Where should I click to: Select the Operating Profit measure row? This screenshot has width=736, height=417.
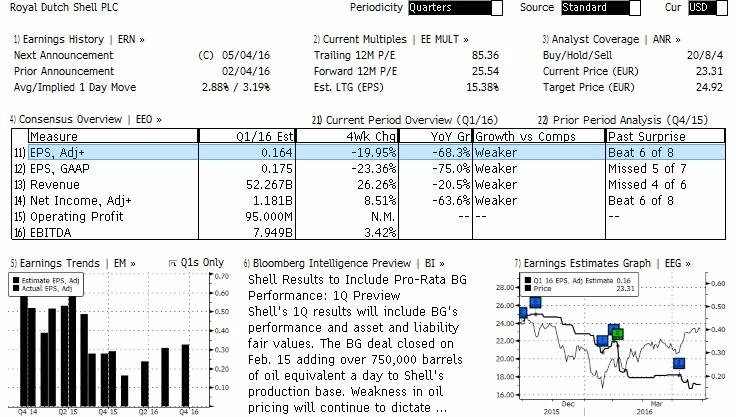(368, 216)
